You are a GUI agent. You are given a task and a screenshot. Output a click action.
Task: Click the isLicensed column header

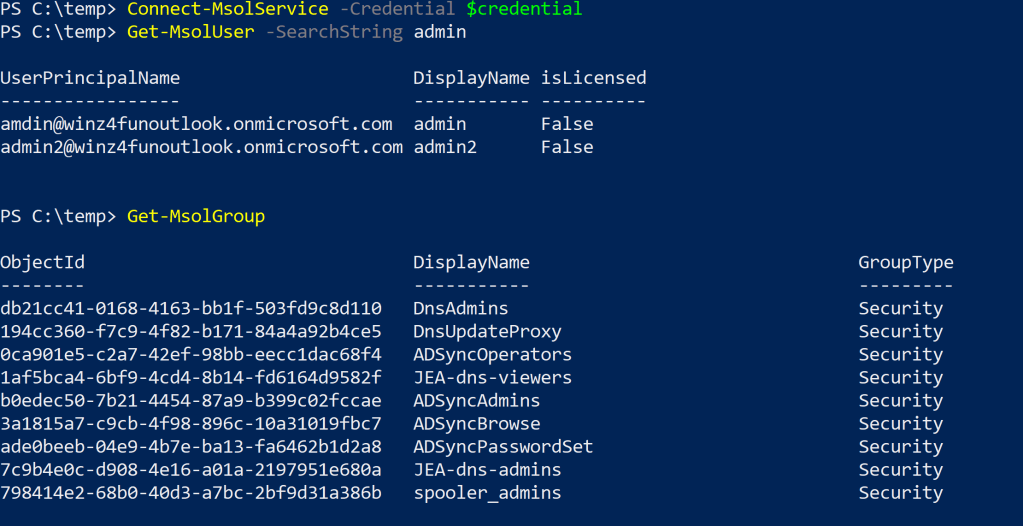coord(593,78)
